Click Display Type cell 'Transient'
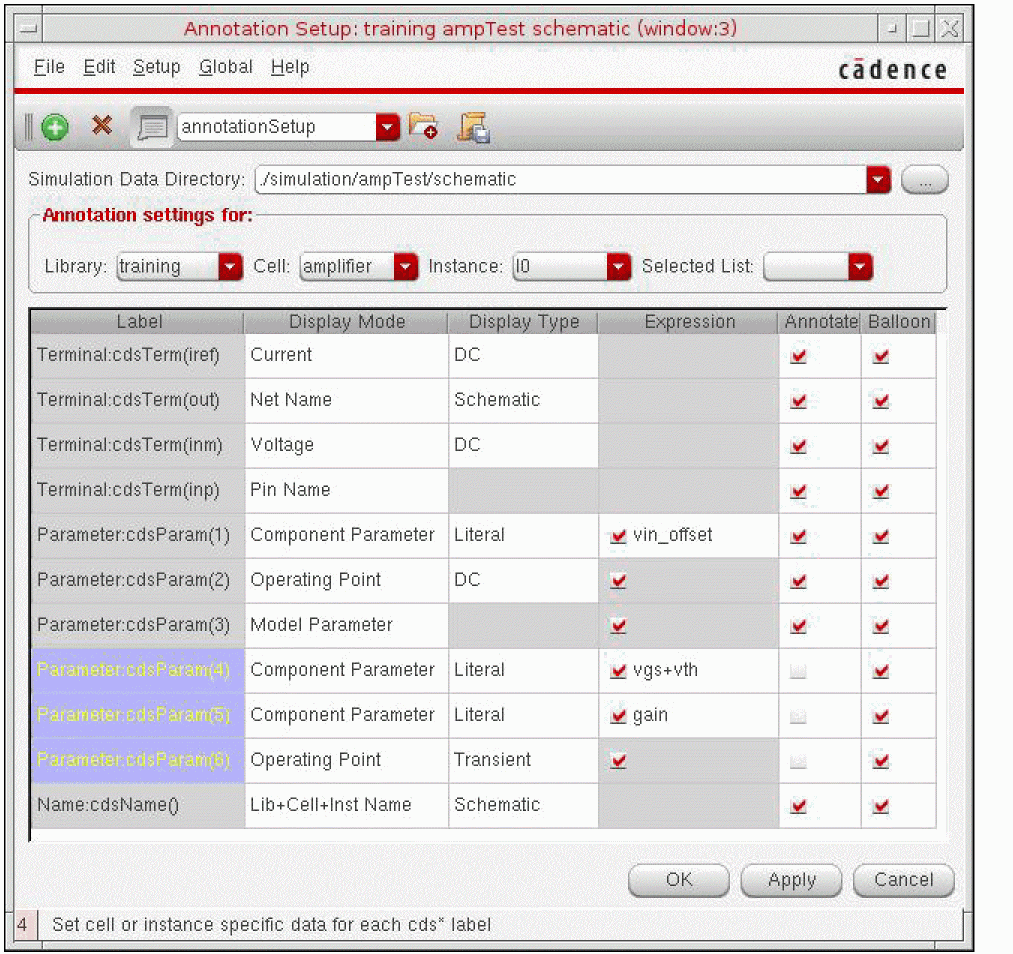The width and height of the screenshot is (1013, 954). (x=523, y=761)
